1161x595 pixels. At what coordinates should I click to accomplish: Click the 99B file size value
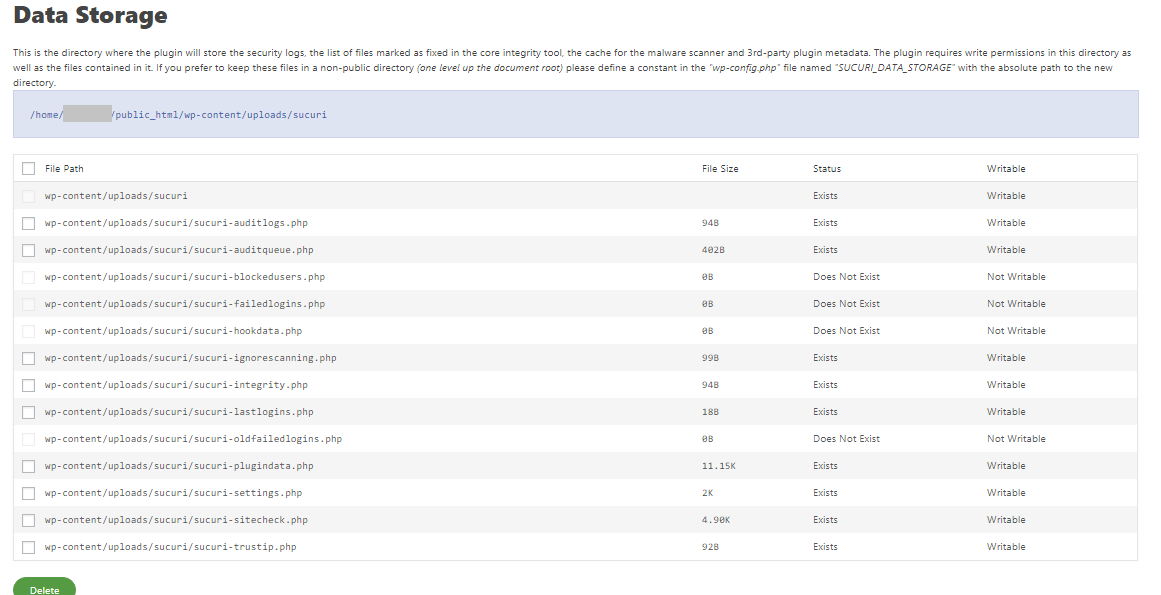tap(710, 358)
